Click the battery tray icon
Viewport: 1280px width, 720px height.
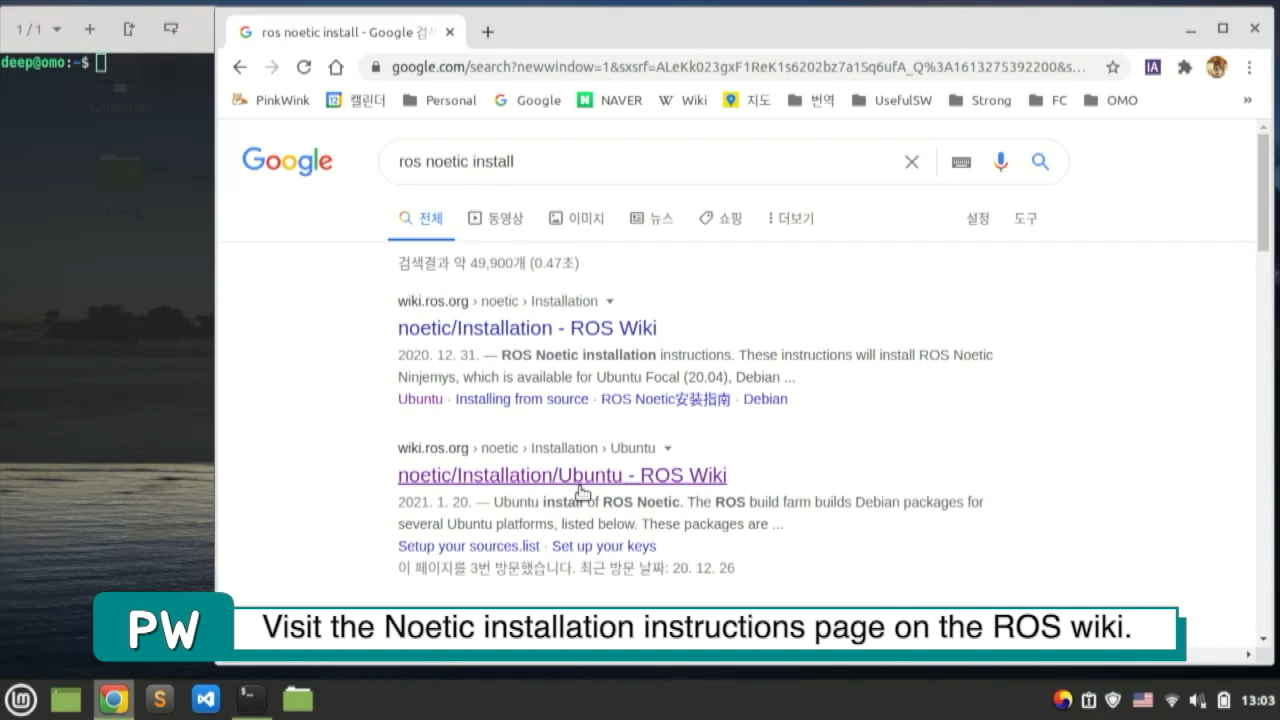click(1223, 700)
